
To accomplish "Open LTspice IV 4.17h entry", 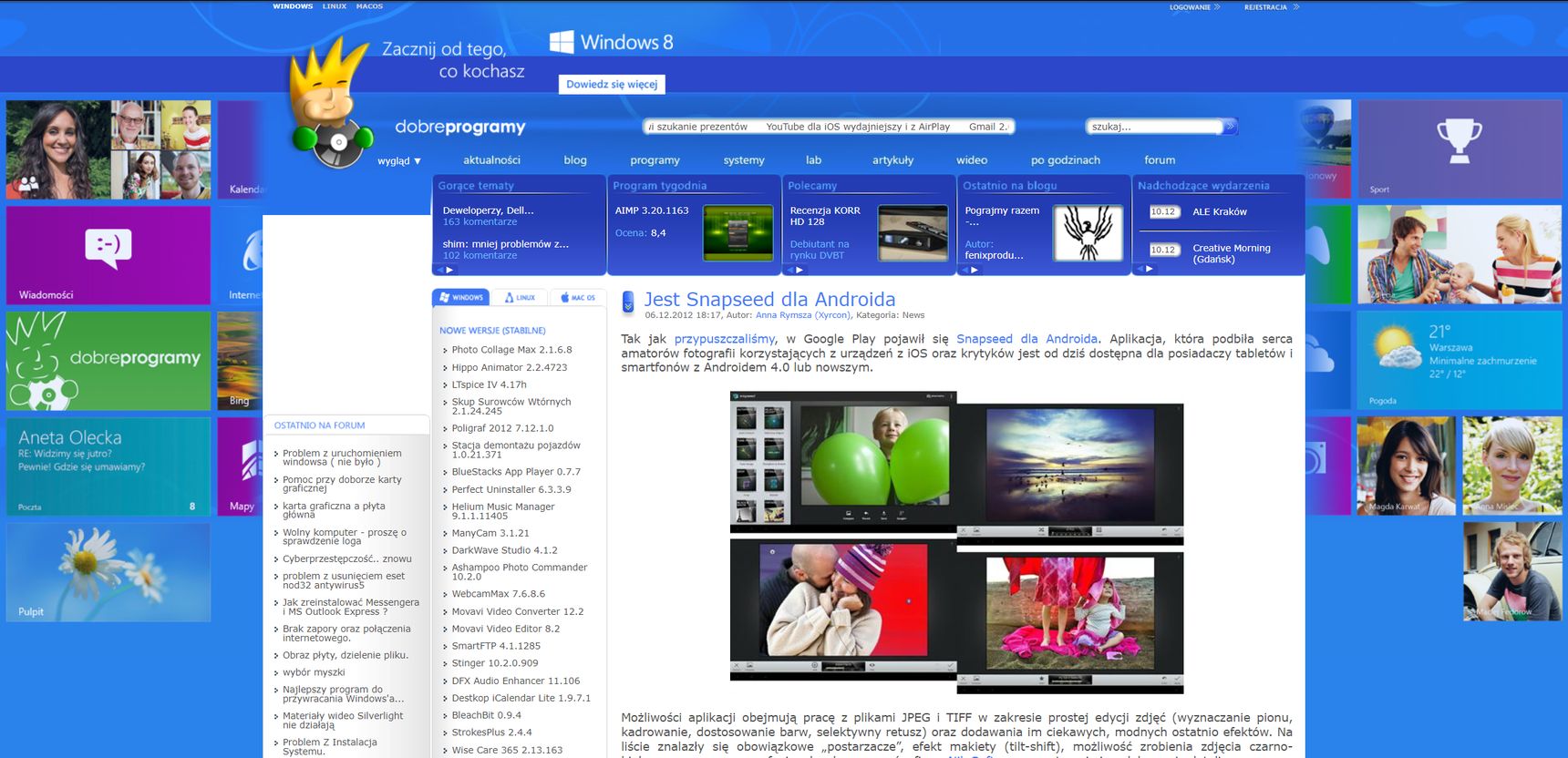I will point(489,384).
